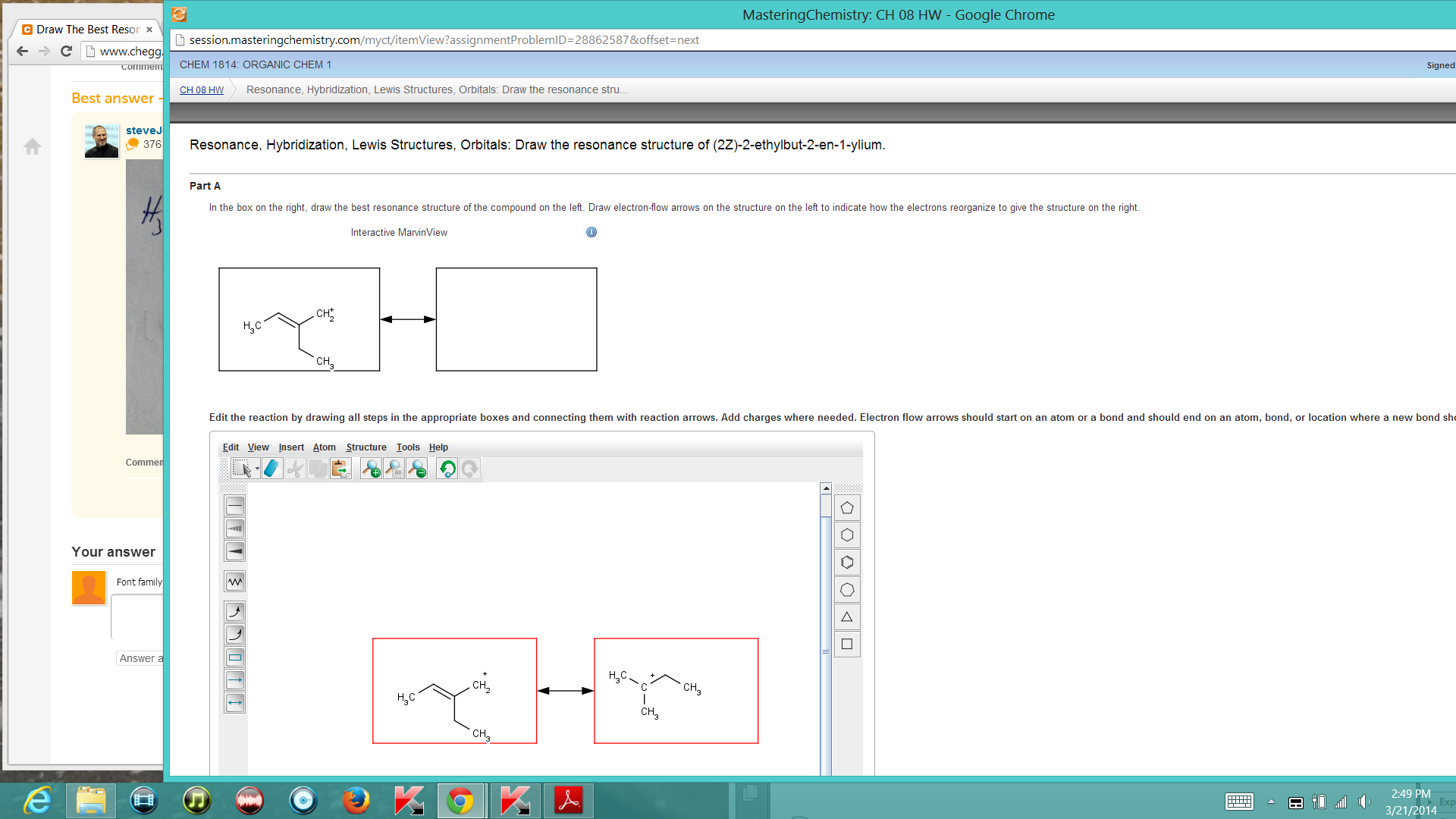1456x819 pixels.
Task: Open the Structure menu in MarvinSketch
Action: pyautogui.click(x=366, y=447)
